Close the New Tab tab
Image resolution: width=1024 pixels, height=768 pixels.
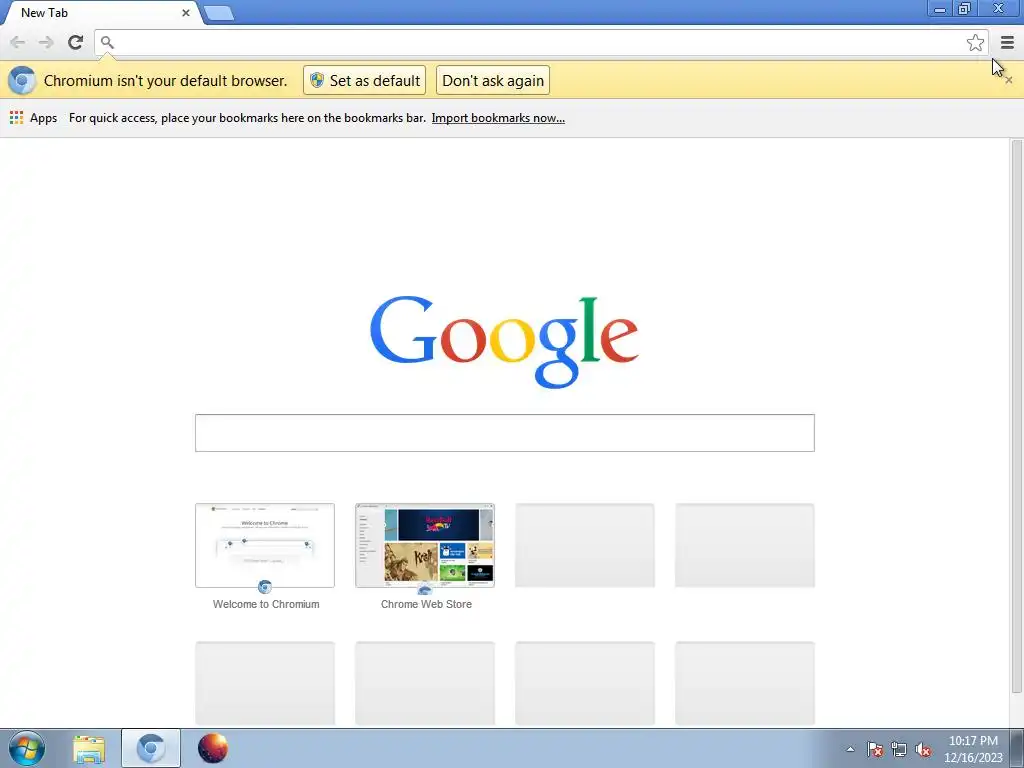(185, 12)
